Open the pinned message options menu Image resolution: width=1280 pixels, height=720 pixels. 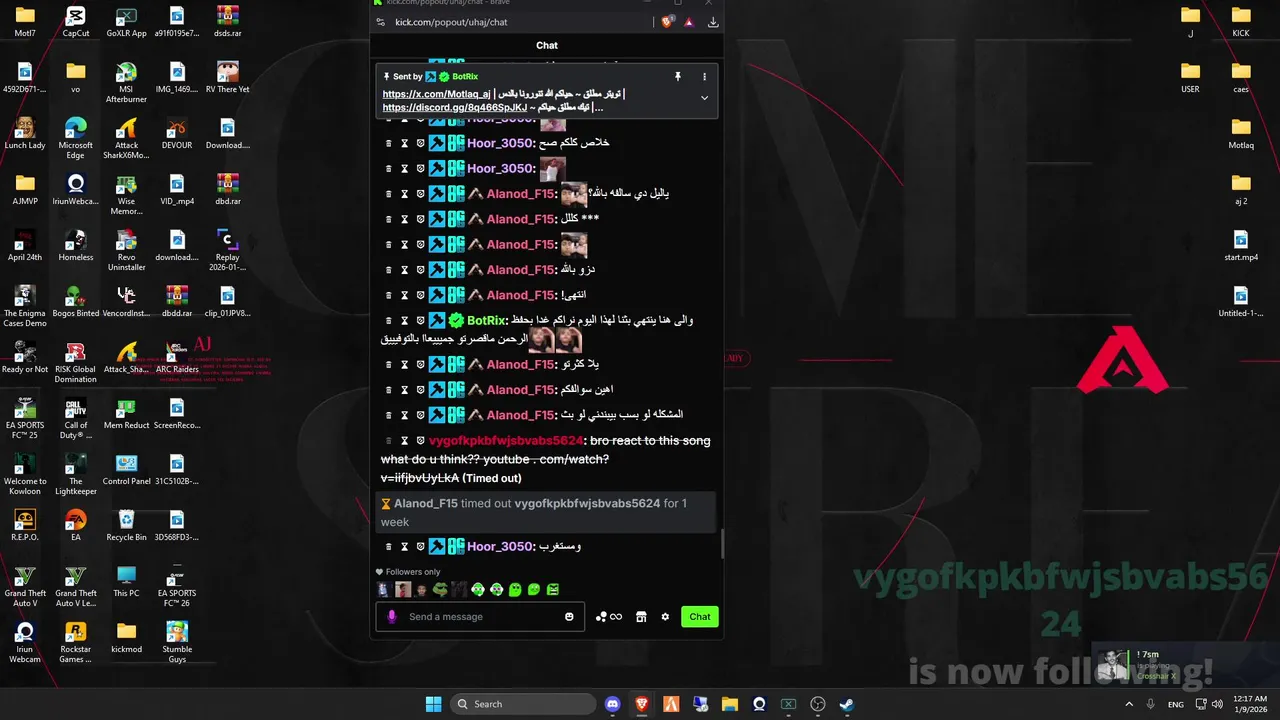(704, 77)
